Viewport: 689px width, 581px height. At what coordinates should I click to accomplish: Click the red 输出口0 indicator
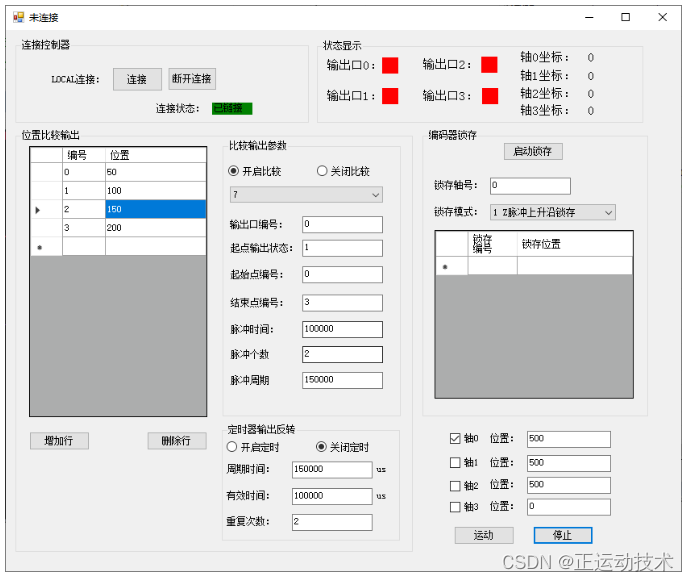pyautogui.click(x=390, y=65)
